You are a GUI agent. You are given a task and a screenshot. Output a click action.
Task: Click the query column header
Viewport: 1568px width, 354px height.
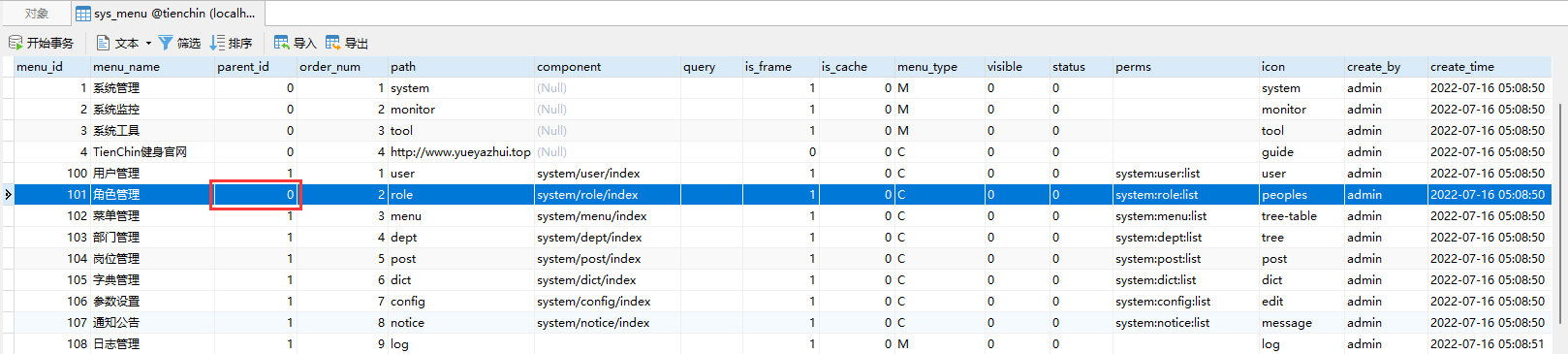click(711, 67)
